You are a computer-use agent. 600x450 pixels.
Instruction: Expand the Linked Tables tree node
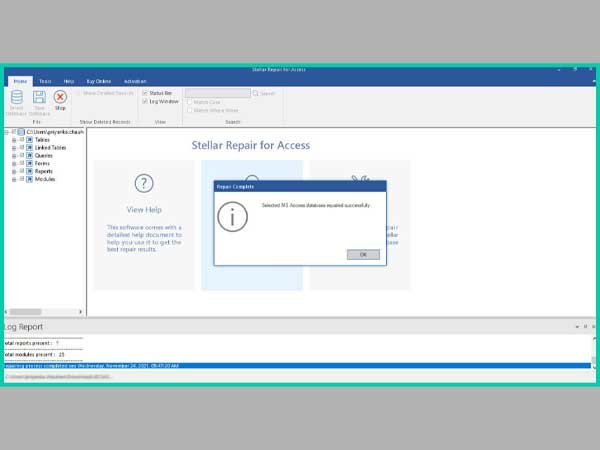point(14,148)
